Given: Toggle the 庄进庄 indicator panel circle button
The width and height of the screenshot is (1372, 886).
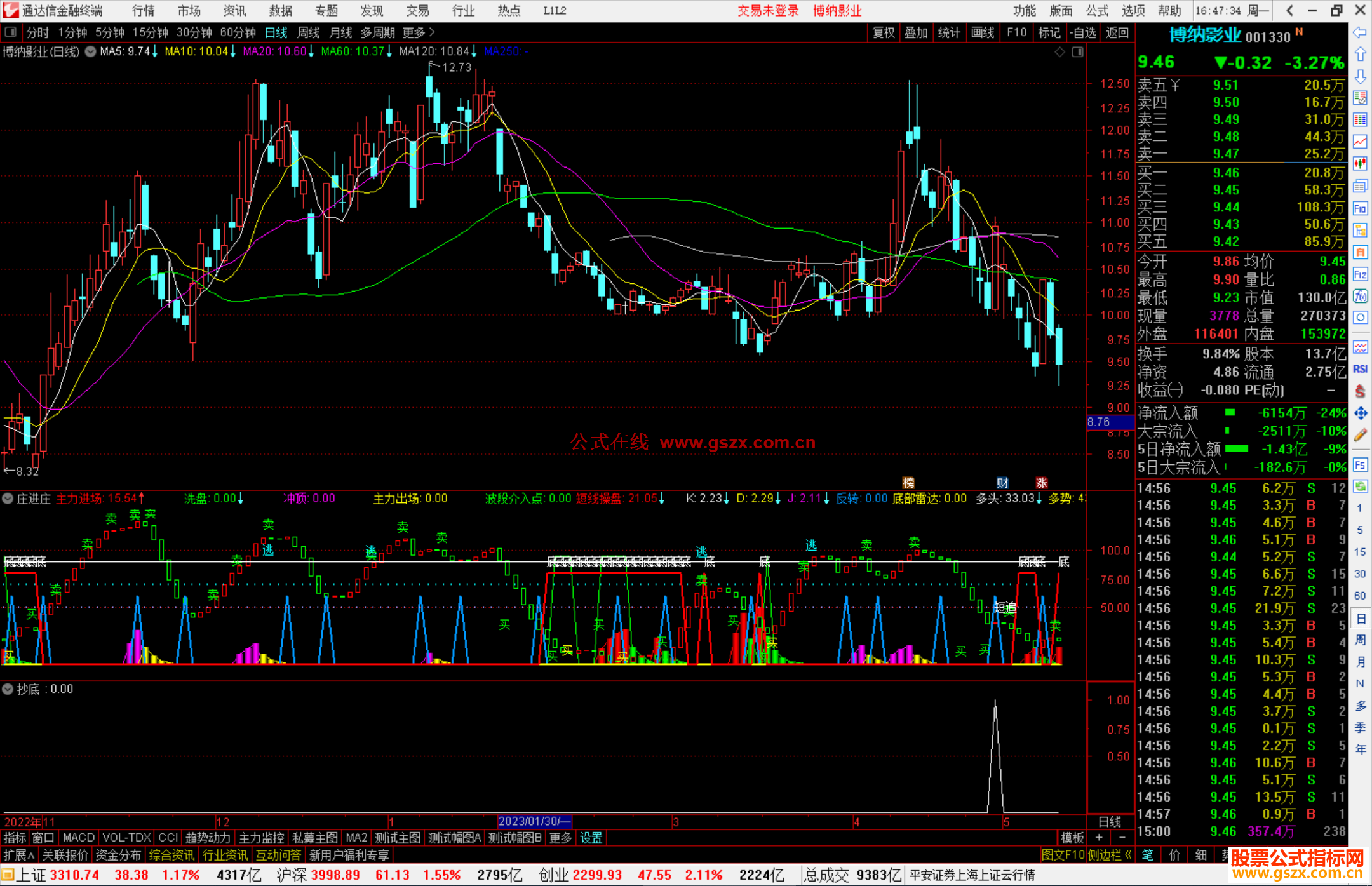Looking at the screenshot, I should tap(8, 499).
